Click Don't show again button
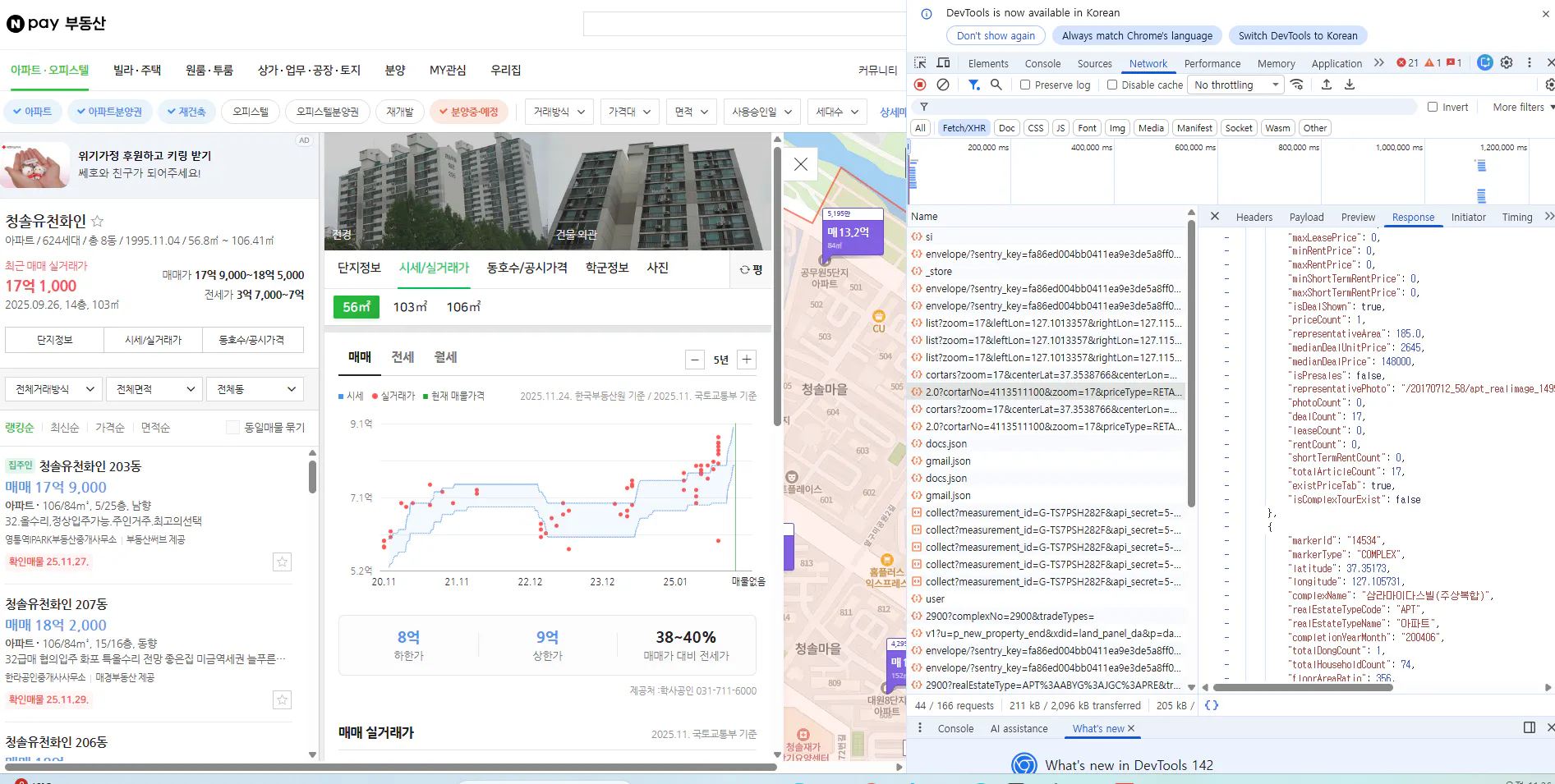The image size is (1555, 784). point(996,35)
